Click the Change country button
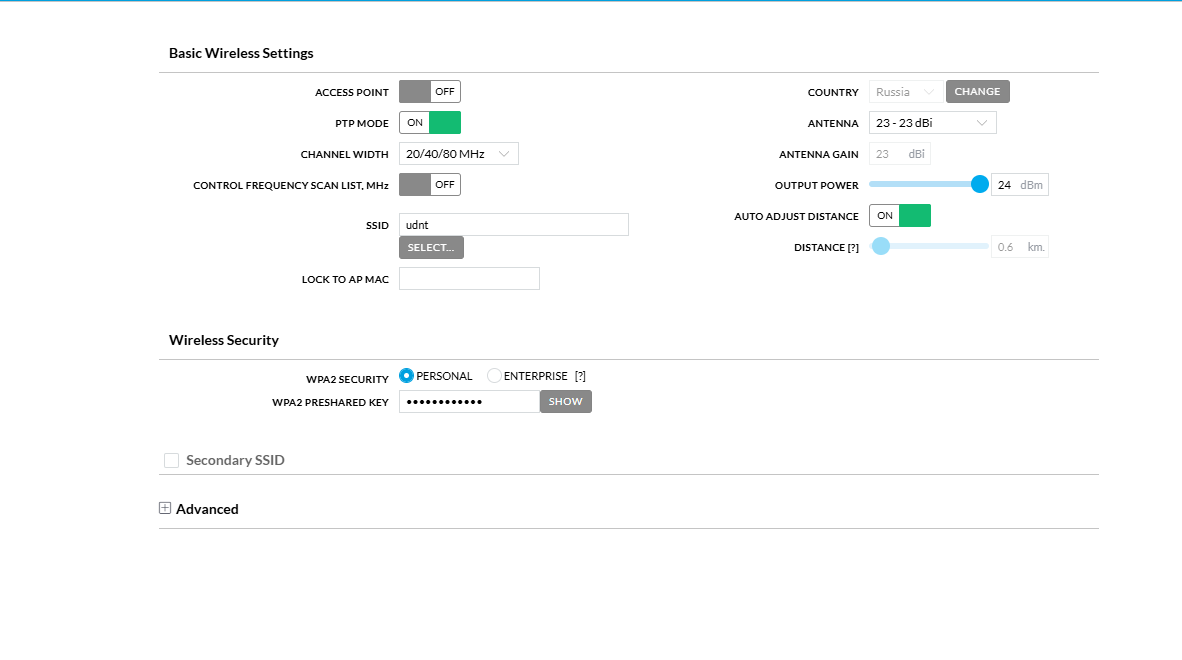 coord(977,92)
